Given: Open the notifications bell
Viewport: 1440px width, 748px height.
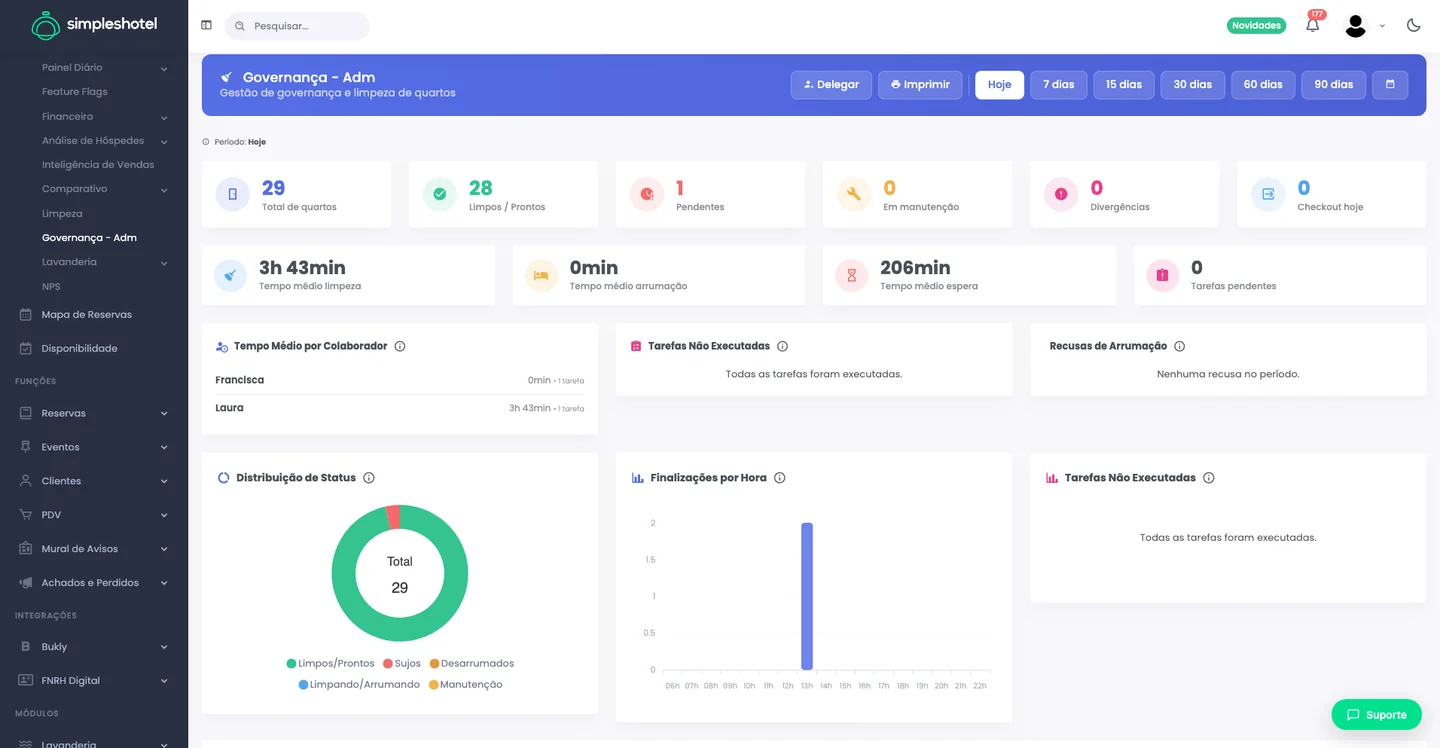Looking at the screenshot, I should pos(1313,25).
